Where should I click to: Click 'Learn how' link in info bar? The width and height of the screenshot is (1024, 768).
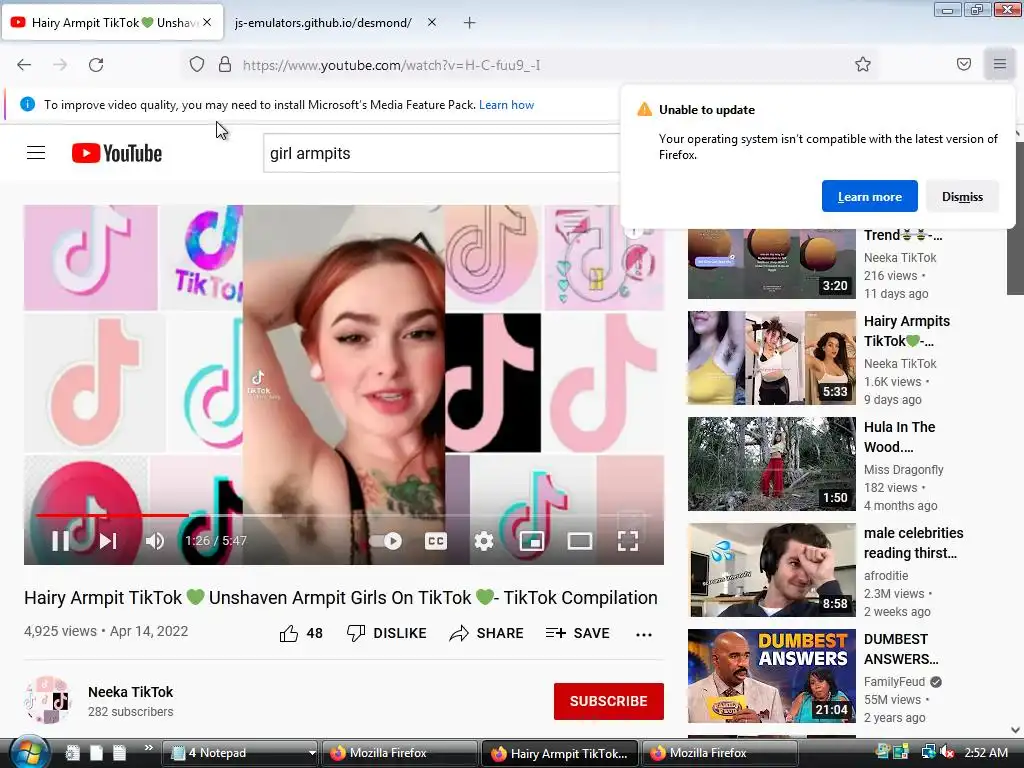pyautogui.click(x=506, y=104)
